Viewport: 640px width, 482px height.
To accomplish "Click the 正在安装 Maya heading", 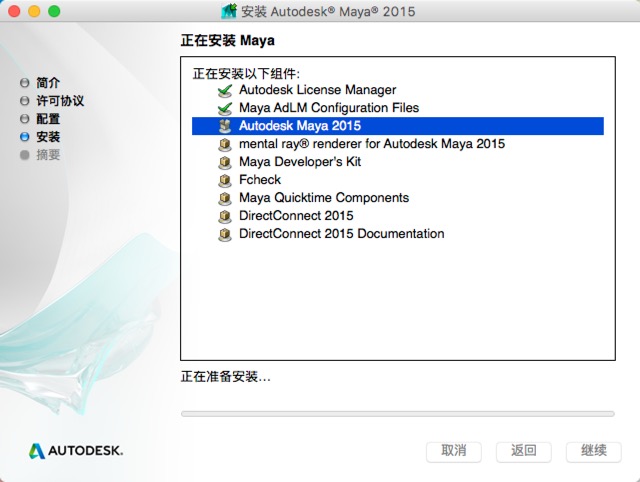I will pyautogui.click(x=227, y=40).
